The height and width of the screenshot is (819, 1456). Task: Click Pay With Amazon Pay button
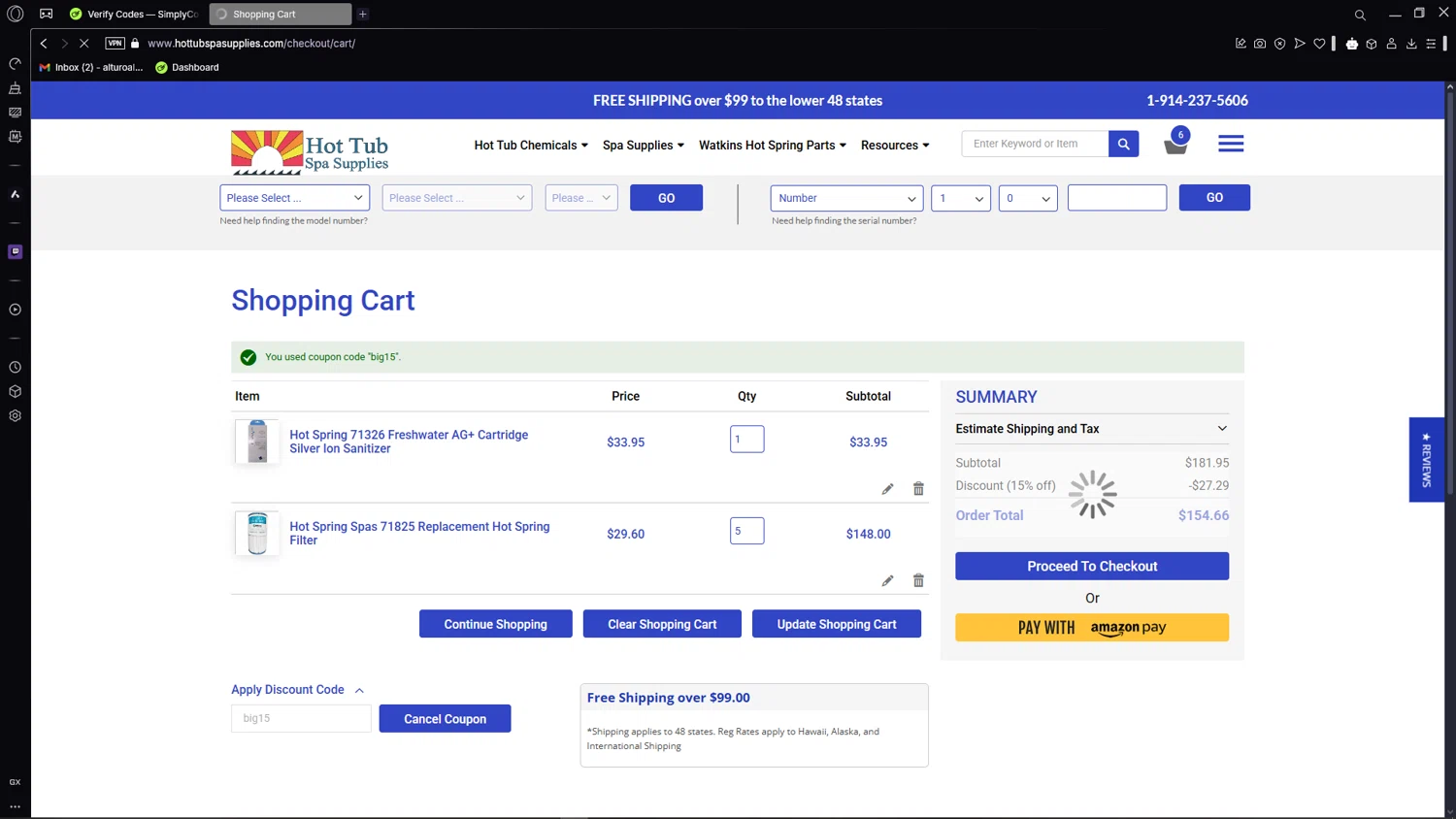pos(1092,628)
